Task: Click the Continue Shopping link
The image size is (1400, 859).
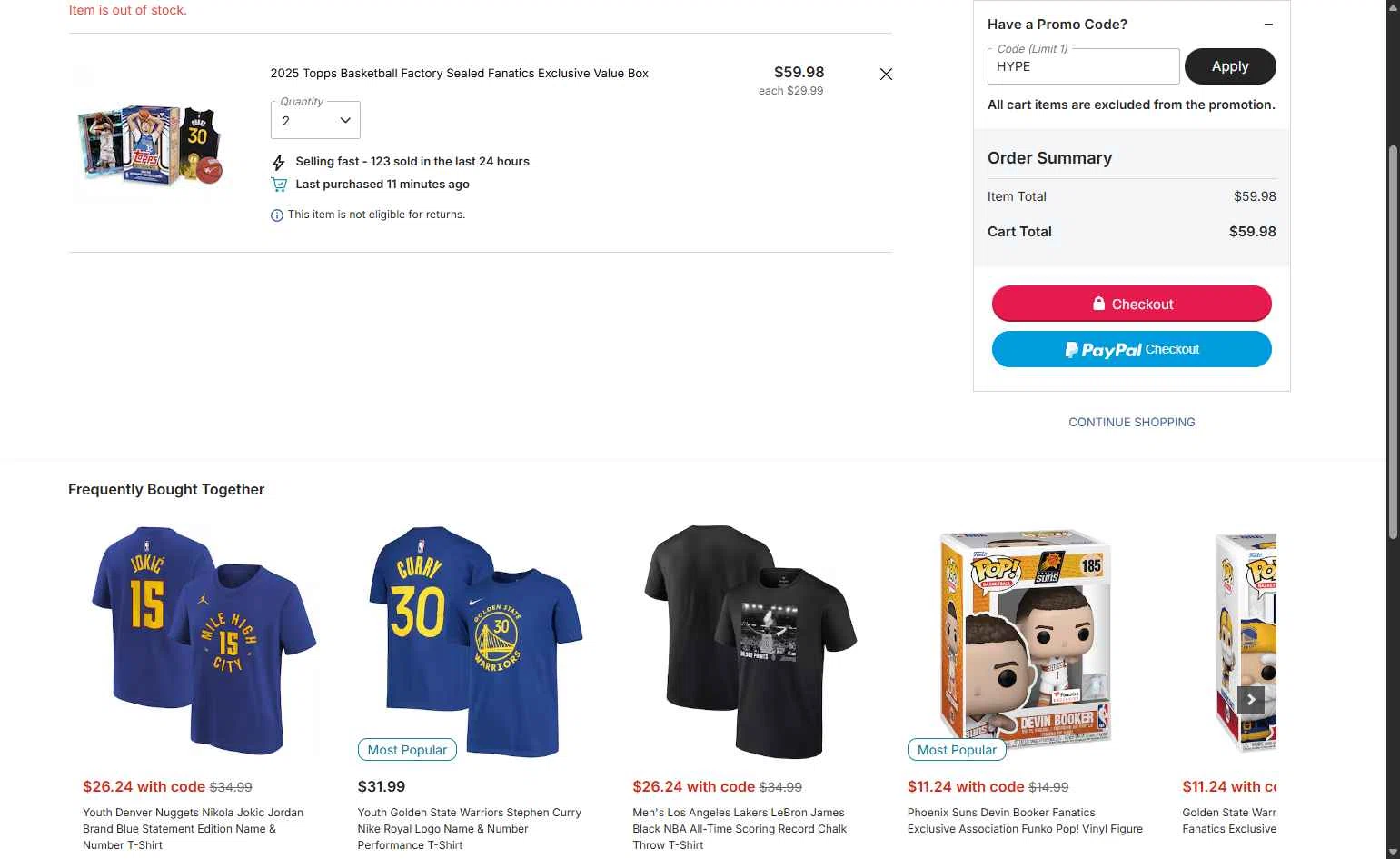Action: 1131,422
